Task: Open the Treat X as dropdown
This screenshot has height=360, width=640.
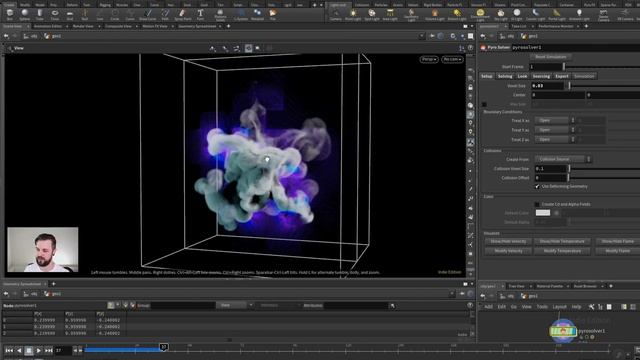Action: [554, 120]
